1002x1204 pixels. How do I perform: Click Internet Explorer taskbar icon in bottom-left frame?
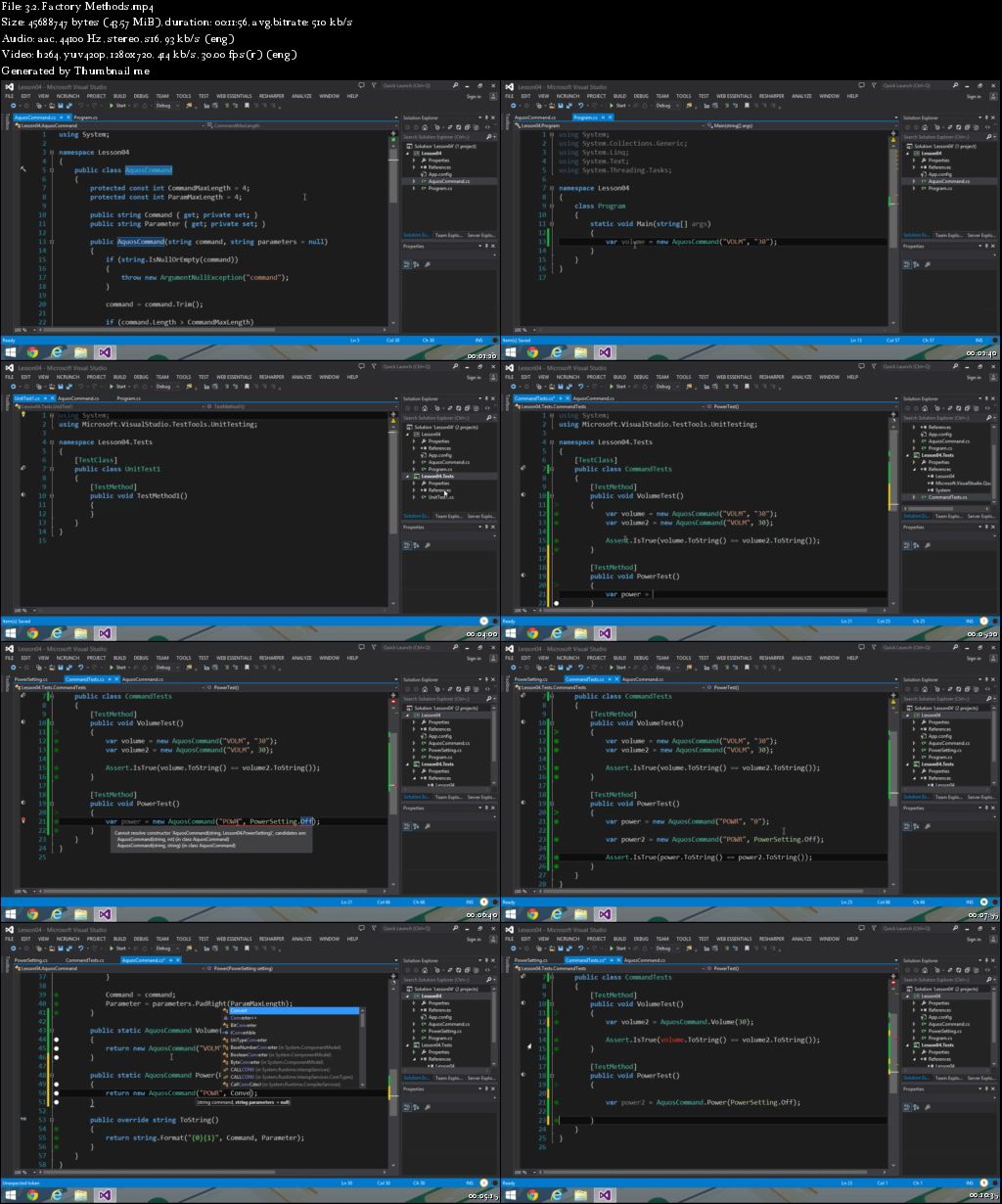(57, 1194)
